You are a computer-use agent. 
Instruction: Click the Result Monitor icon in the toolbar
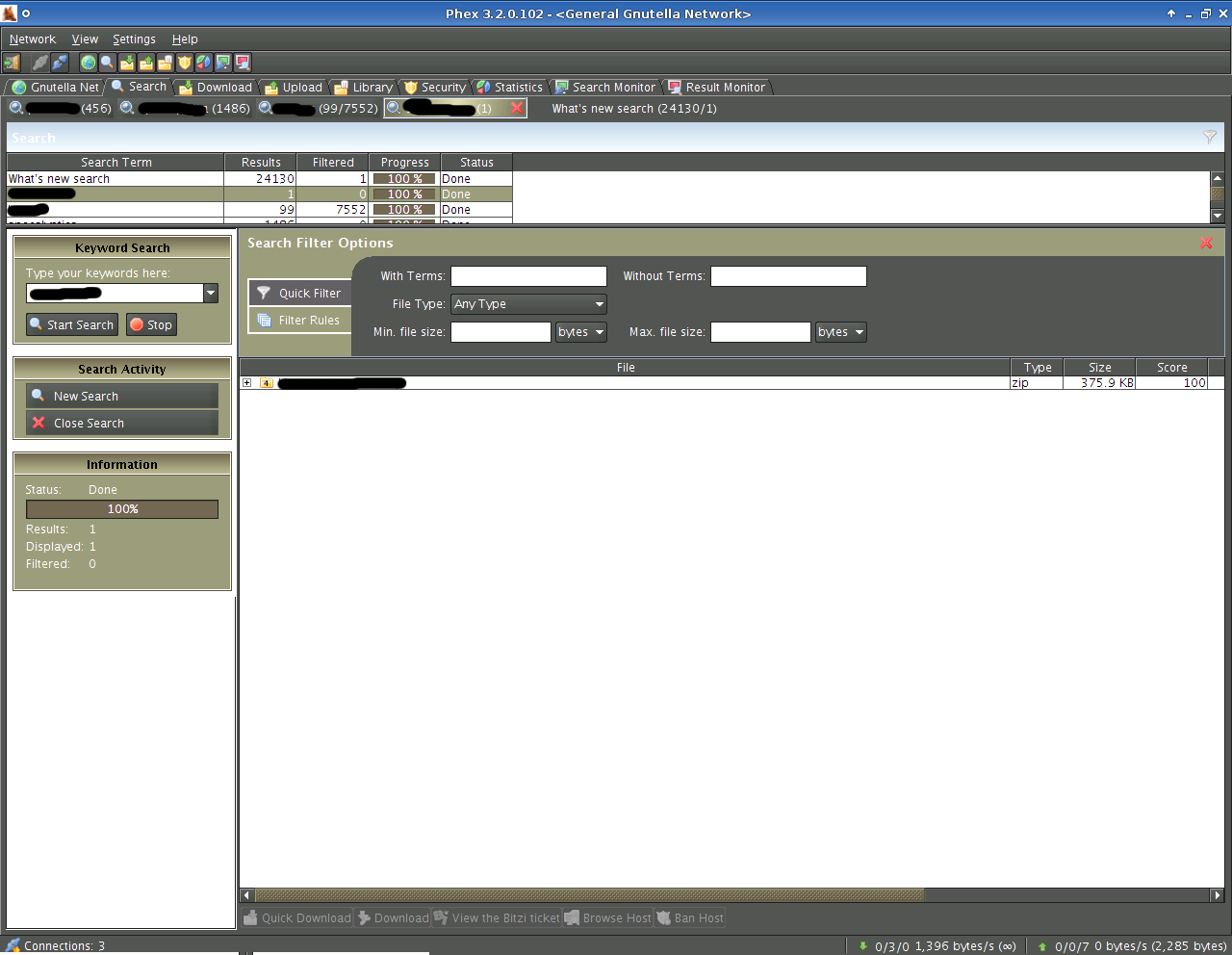coord(243,63)
